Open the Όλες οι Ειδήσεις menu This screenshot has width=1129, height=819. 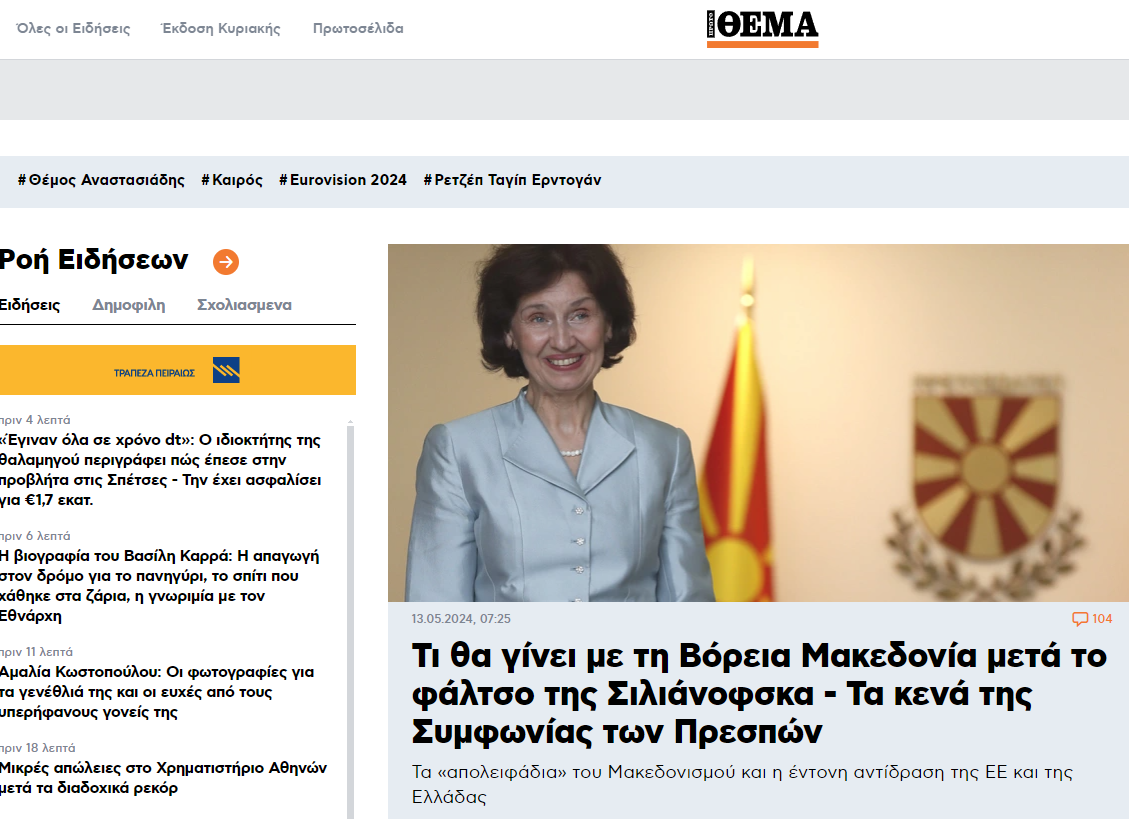click(73, 29)
